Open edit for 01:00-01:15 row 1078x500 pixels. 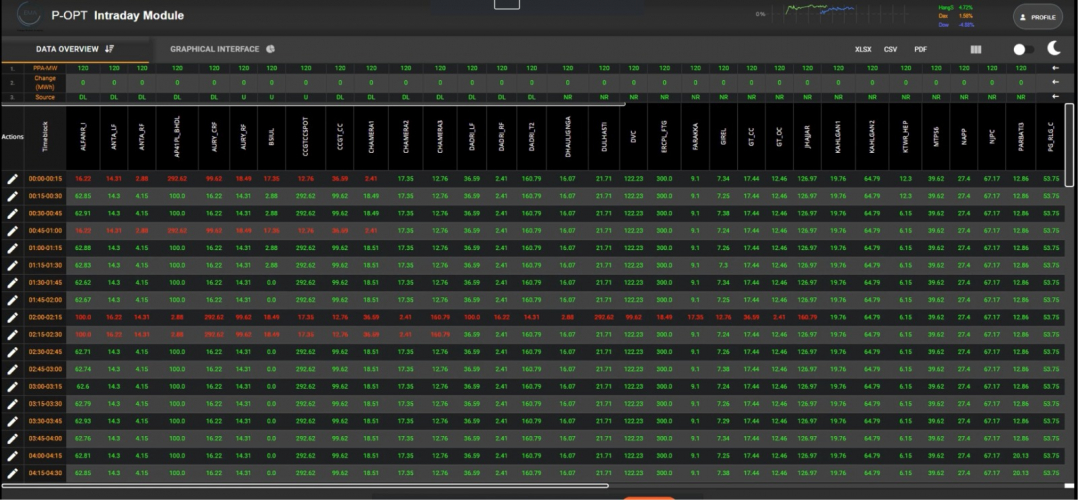12,248
